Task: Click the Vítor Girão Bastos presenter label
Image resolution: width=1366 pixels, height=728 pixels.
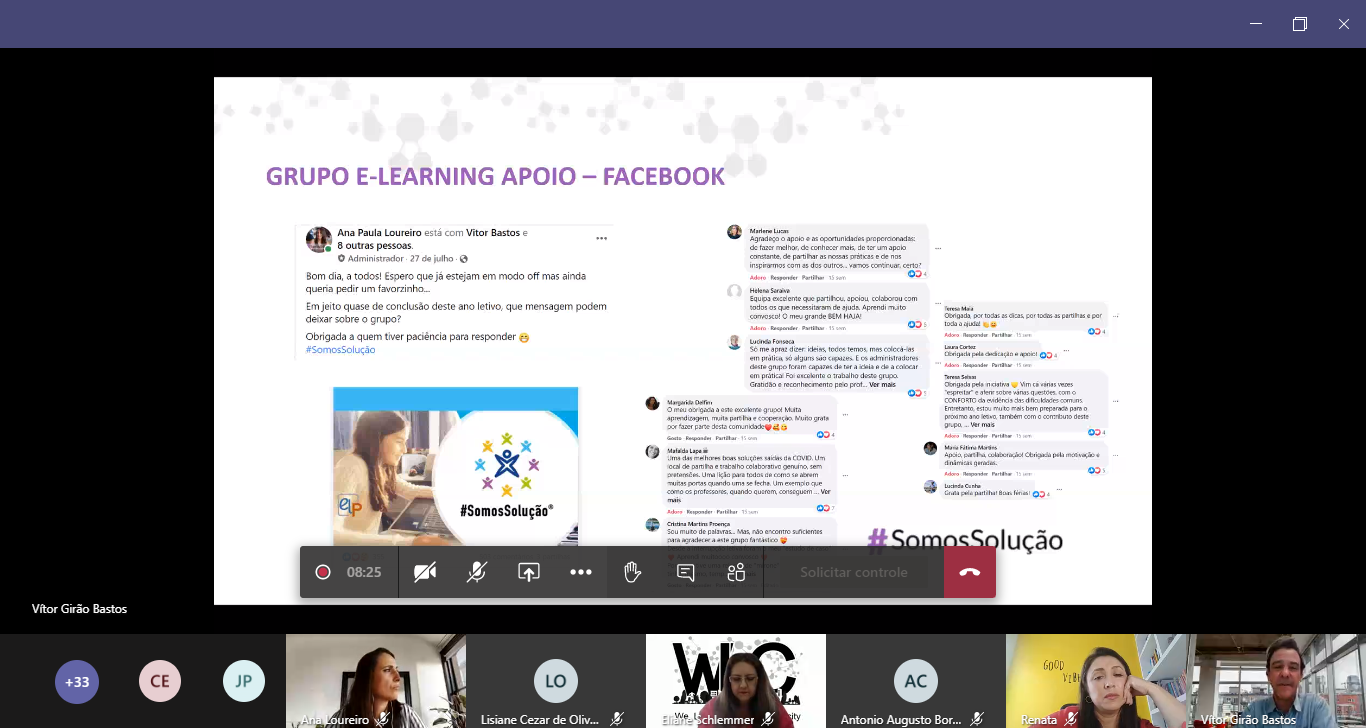Action: tap(79, 608)
